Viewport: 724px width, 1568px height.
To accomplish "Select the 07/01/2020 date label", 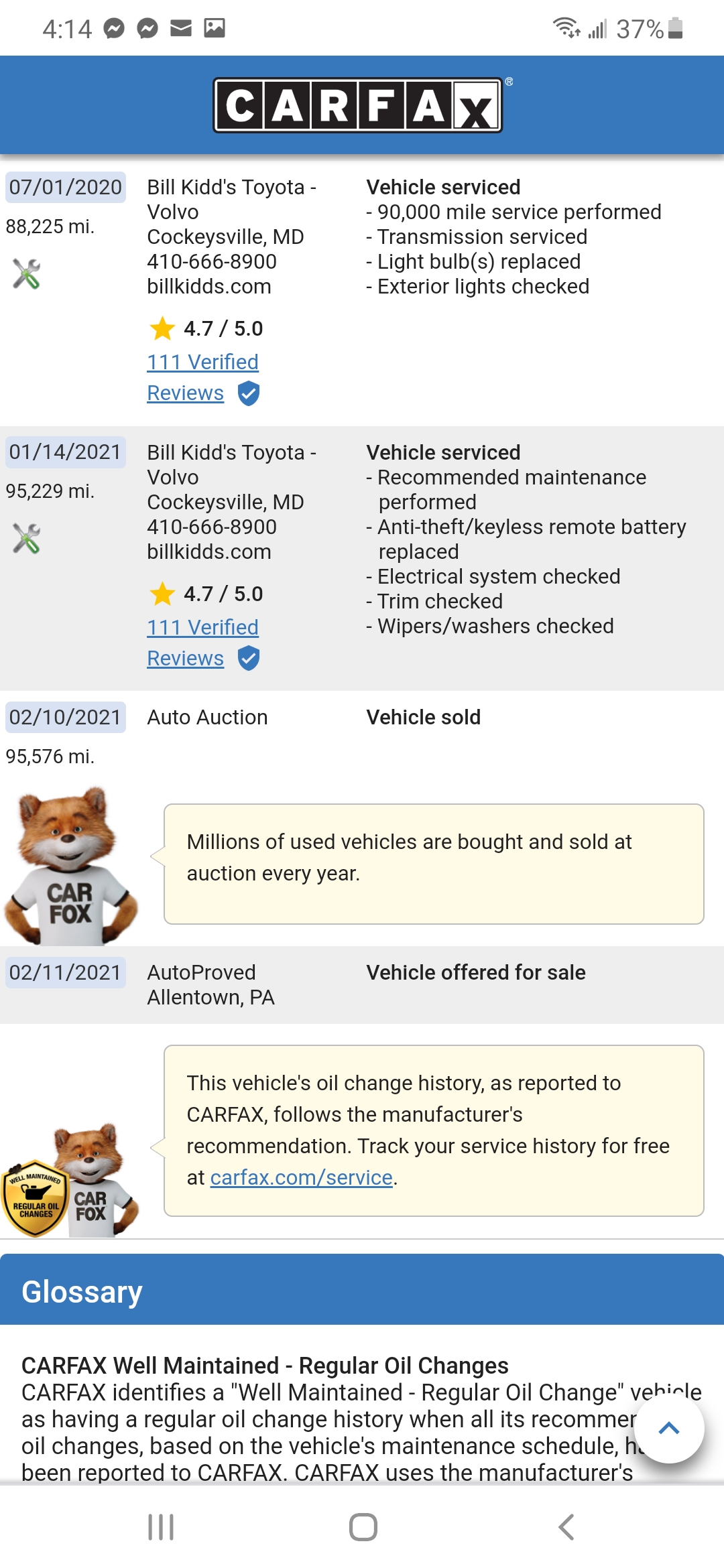I will tap(65, 187).
